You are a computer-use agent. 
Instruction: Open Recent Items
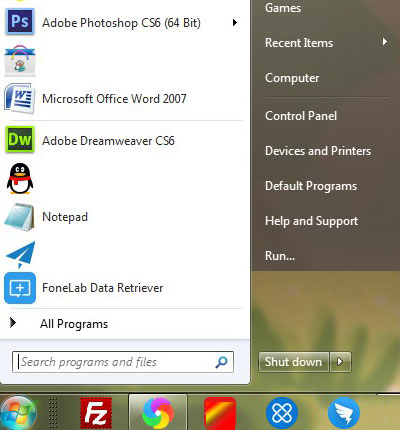coord(299,43)
